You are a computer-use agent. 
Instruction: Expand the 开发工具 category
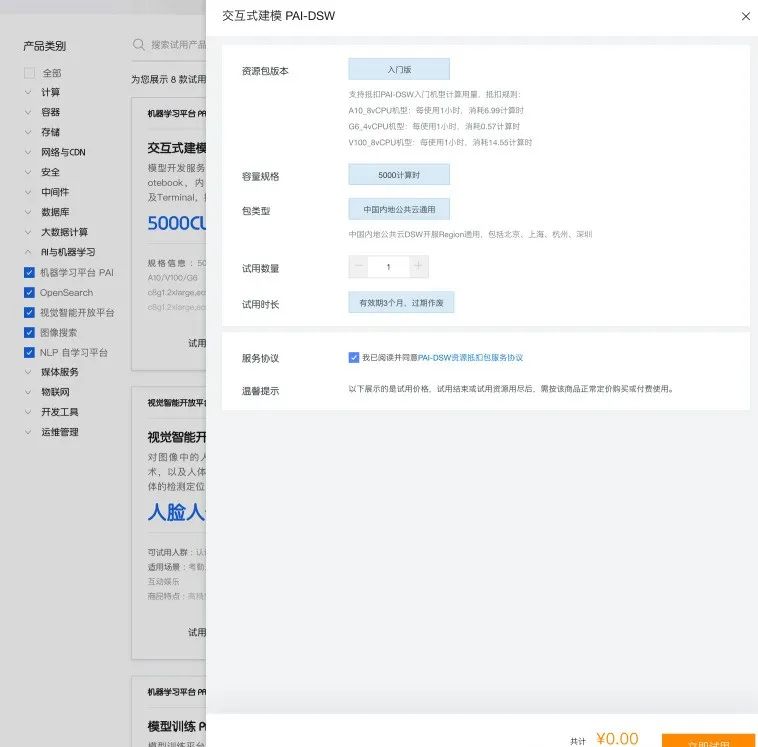28,412
